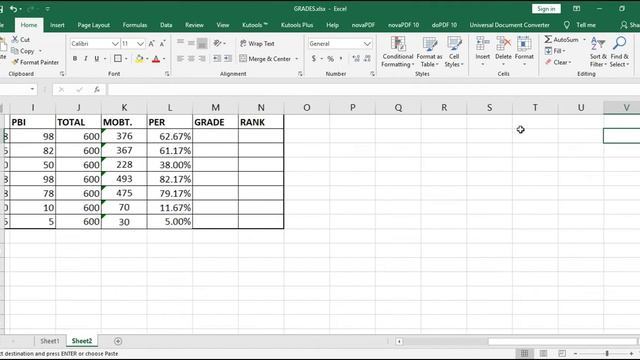Decrease font size with small A

click(x=162, y=43)
